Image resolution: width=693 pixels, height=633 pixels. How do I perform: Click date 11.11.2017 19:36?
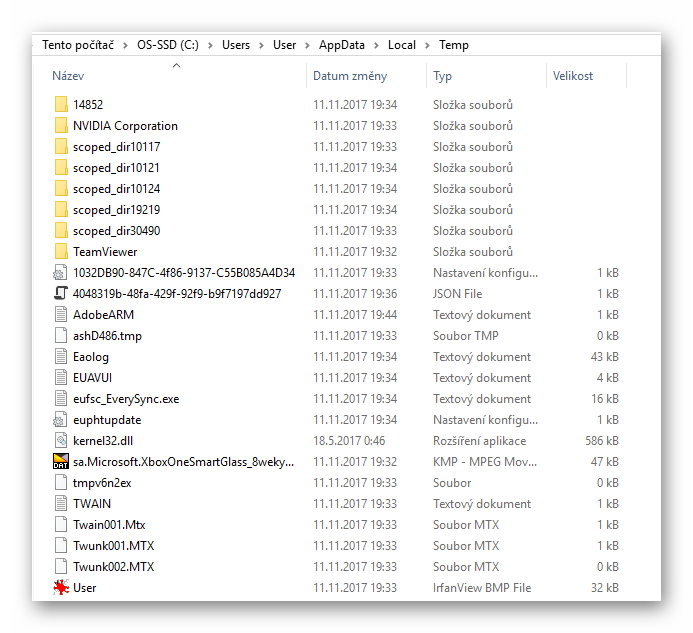point(355,294)
